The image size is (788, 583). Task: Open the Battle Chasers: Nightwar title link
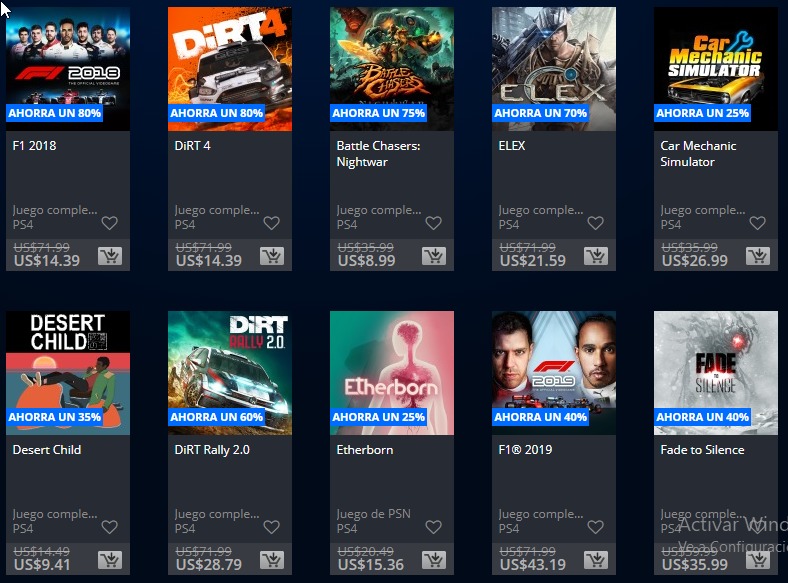click(x=378, y=154)
